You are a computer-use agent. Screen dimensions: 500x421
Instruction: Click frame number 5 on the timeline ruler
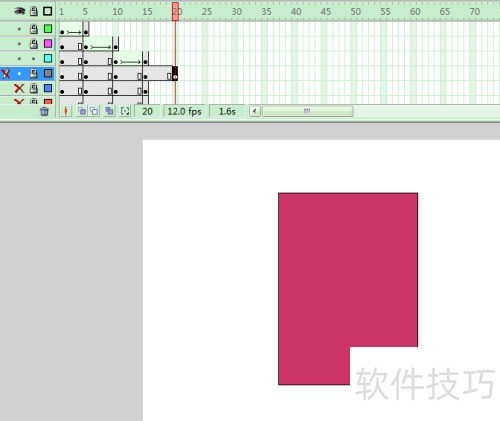pyautogui.click(x=85, y=12)
